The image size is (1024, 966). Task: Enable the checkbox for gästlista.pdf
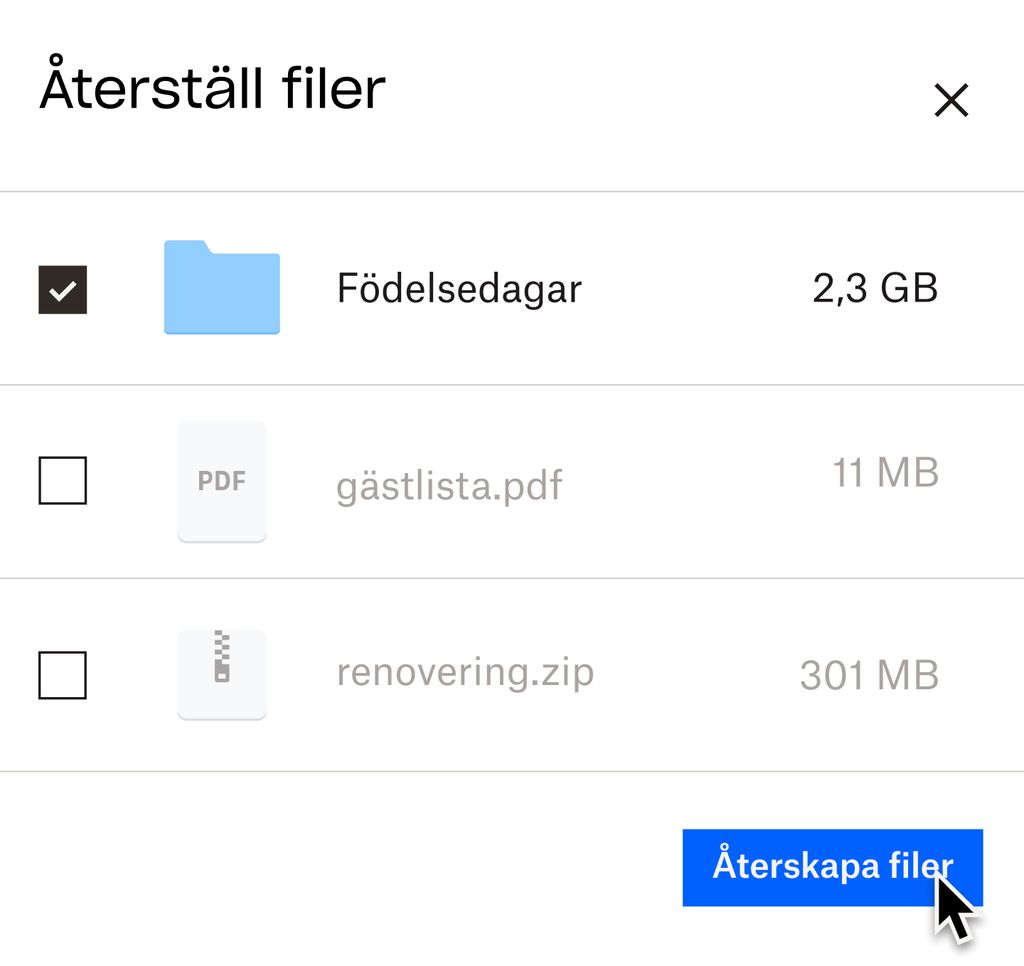(x=62, y=481)
